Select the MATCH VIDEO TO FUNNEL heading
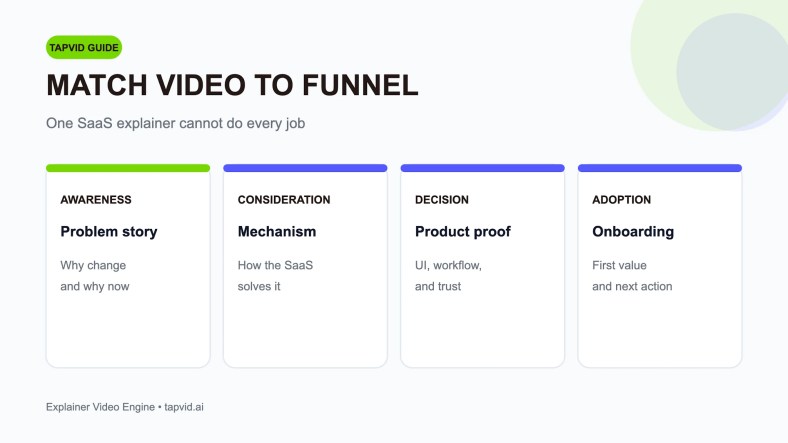 [x=232, y=85]
